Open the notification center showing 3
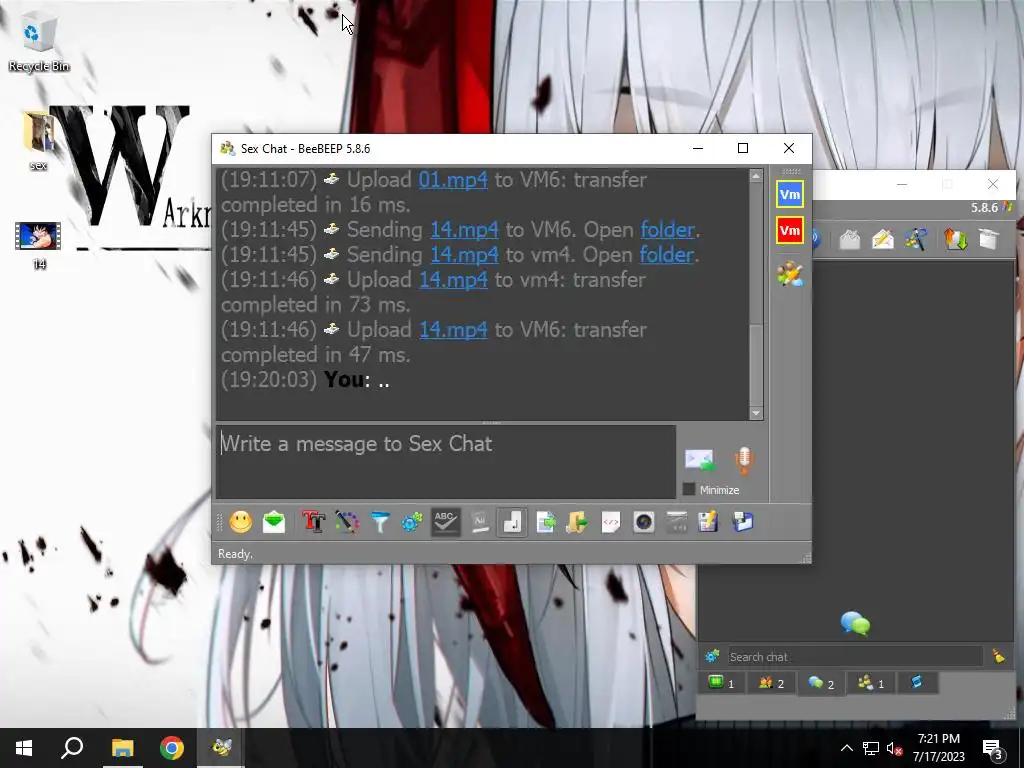Viewport: 1024px width, 768px height. (993, 749)
